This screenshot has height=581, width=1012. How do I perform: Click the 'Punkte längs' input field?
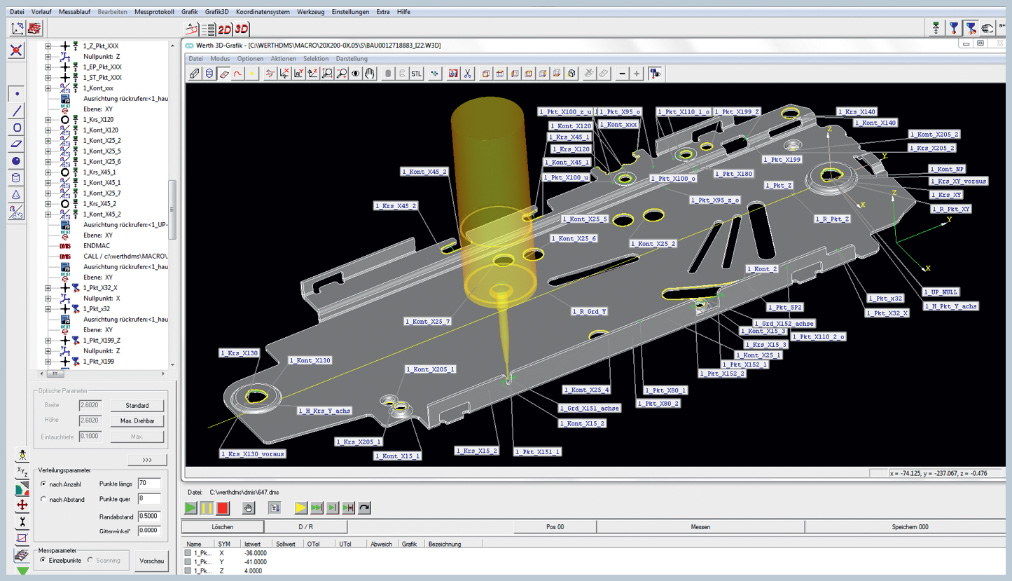(150, 484)
